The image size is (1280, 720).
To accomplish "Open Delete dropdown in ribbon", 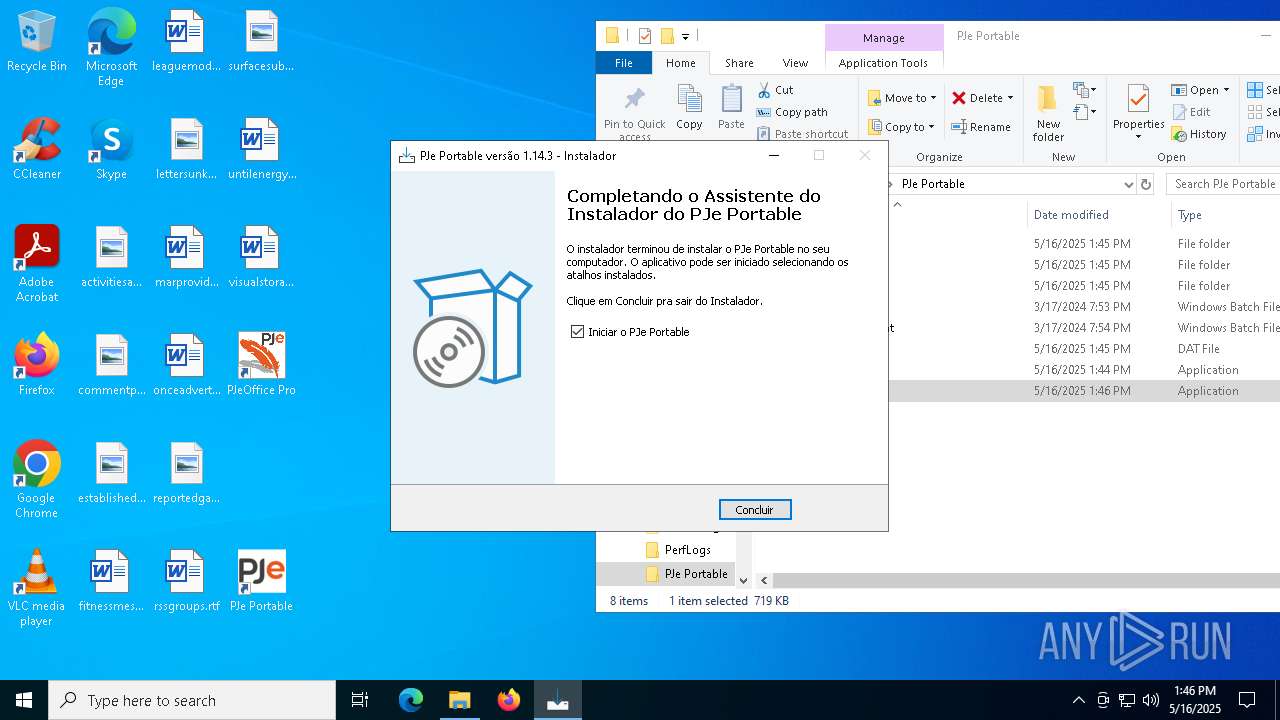I will 982,98.
